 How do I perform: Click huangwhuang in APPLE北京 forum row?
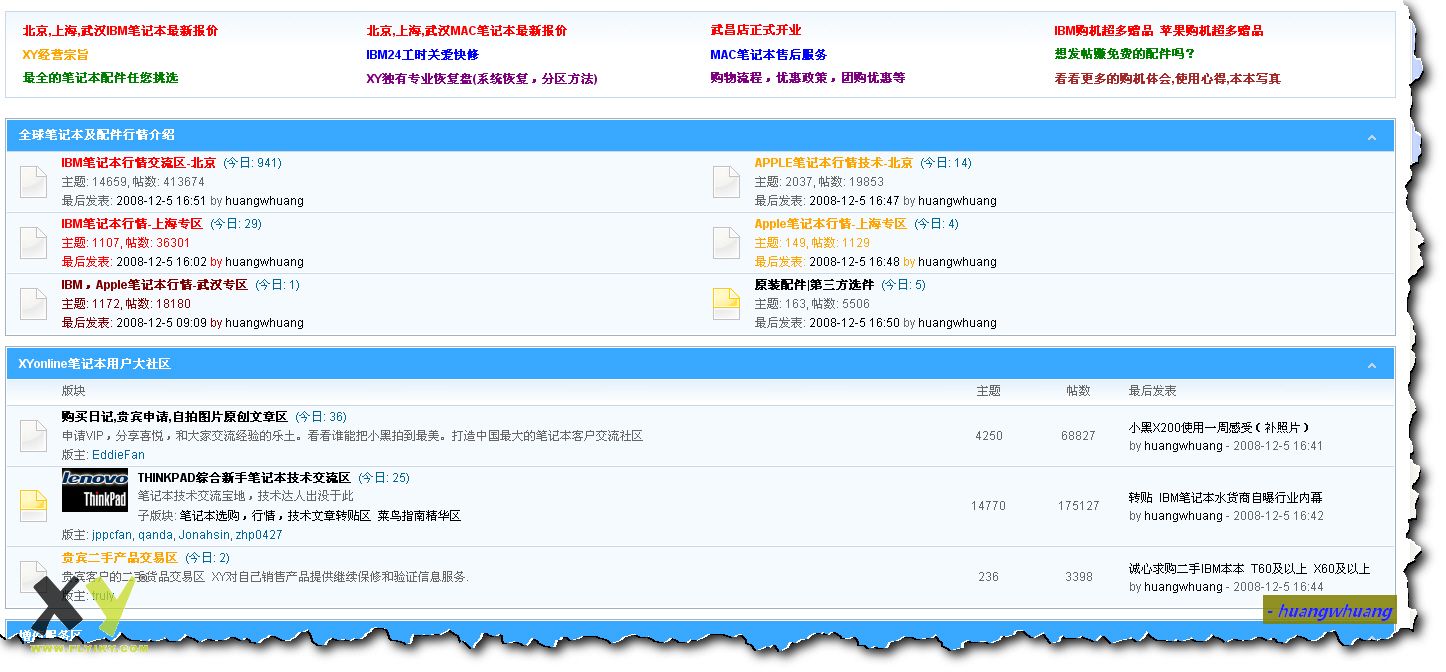coord(957,201)
